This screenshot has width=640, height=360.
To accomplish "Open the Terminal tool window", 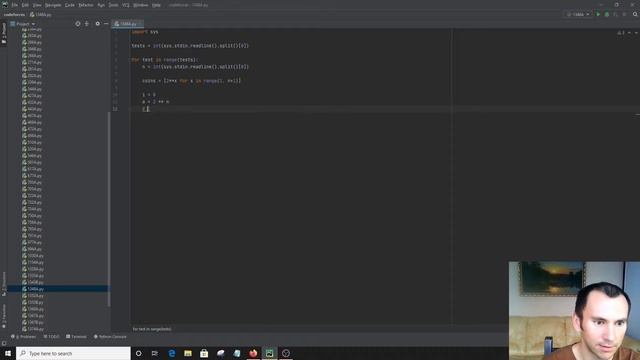I will 76,337.
